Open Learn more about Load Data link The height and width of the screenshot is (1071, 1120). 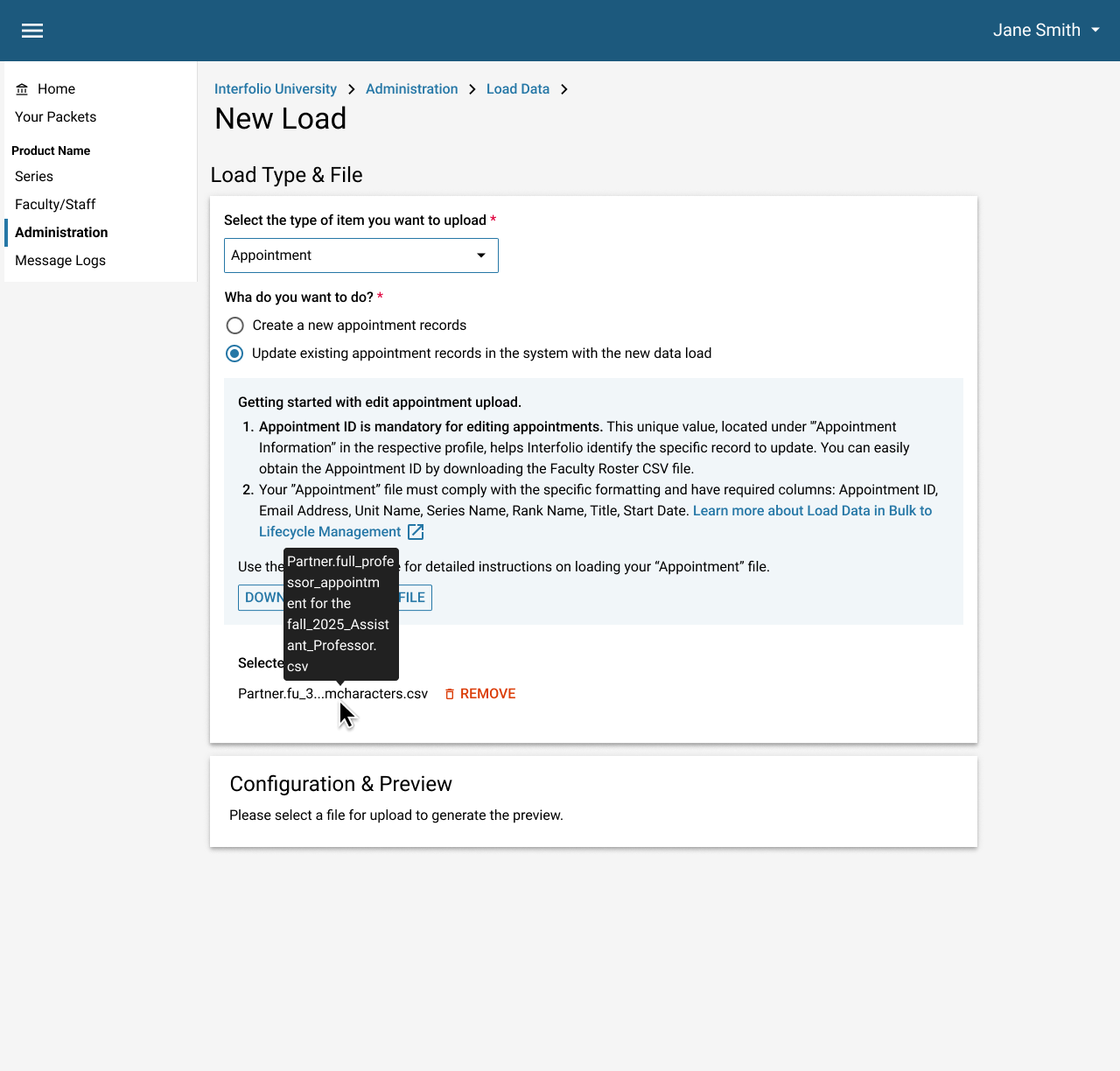[811, 511]
